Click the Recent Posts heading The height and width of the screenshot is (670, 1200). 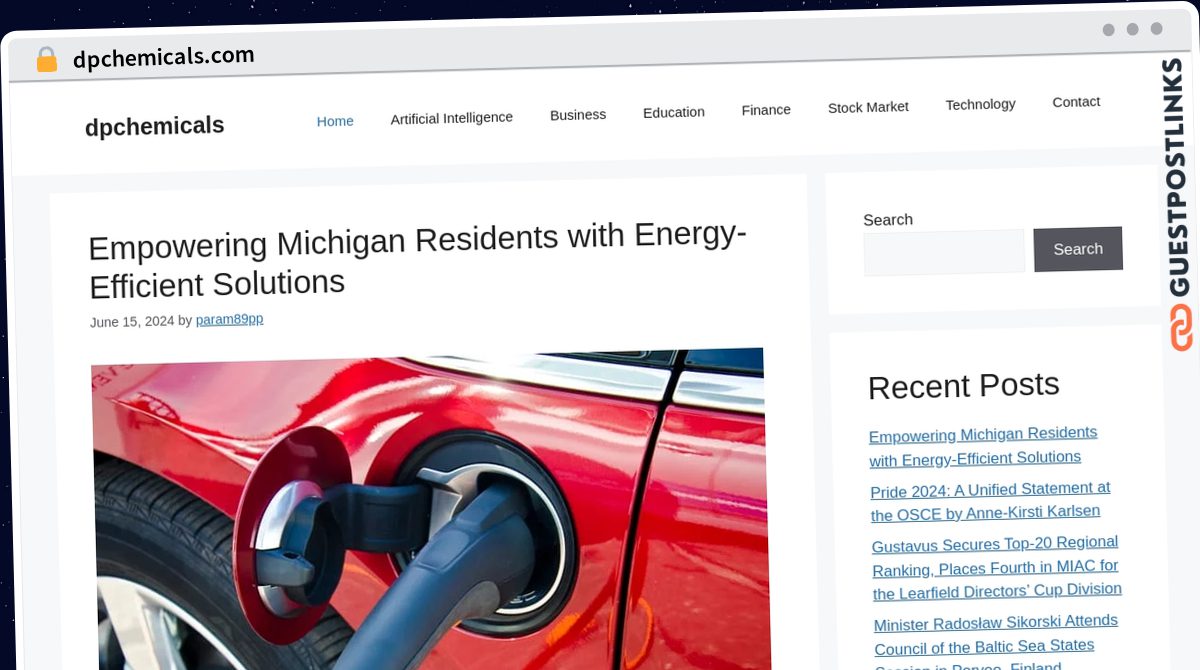(x=964, y=386)
